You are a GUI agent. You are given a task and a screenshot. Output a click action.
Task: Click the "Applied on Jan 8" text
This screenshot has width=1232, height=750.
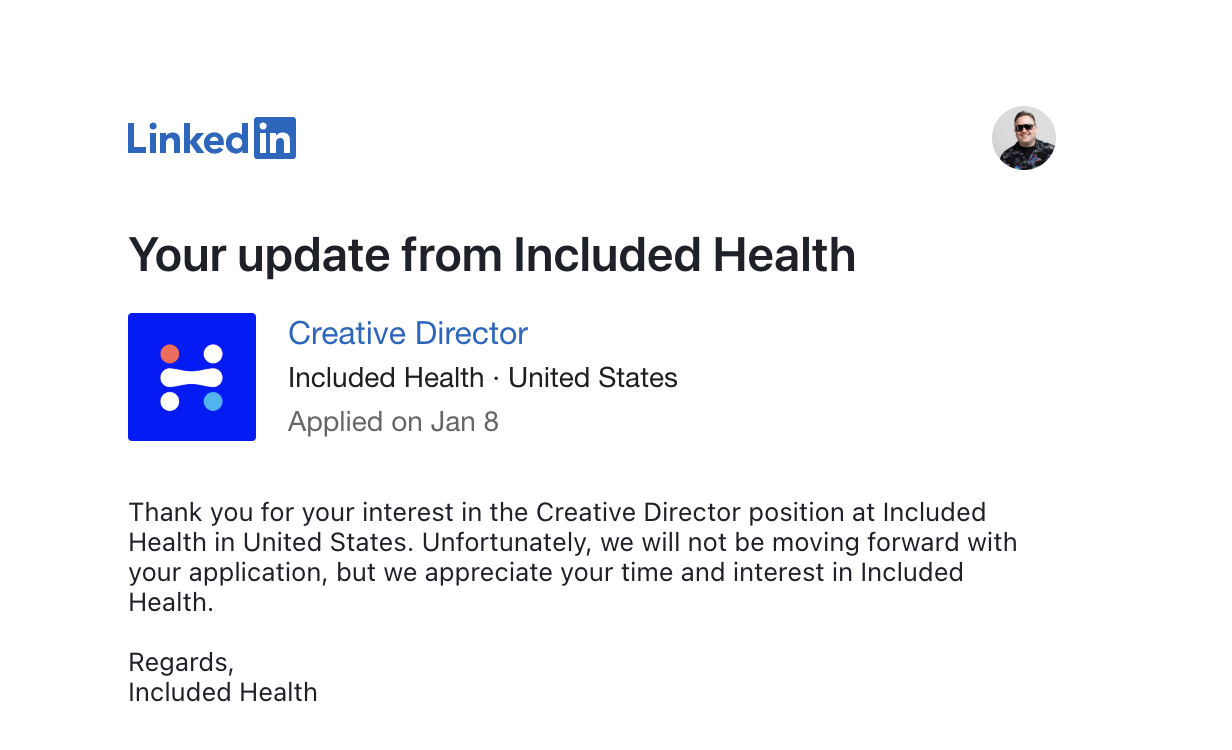click(393, 422)
